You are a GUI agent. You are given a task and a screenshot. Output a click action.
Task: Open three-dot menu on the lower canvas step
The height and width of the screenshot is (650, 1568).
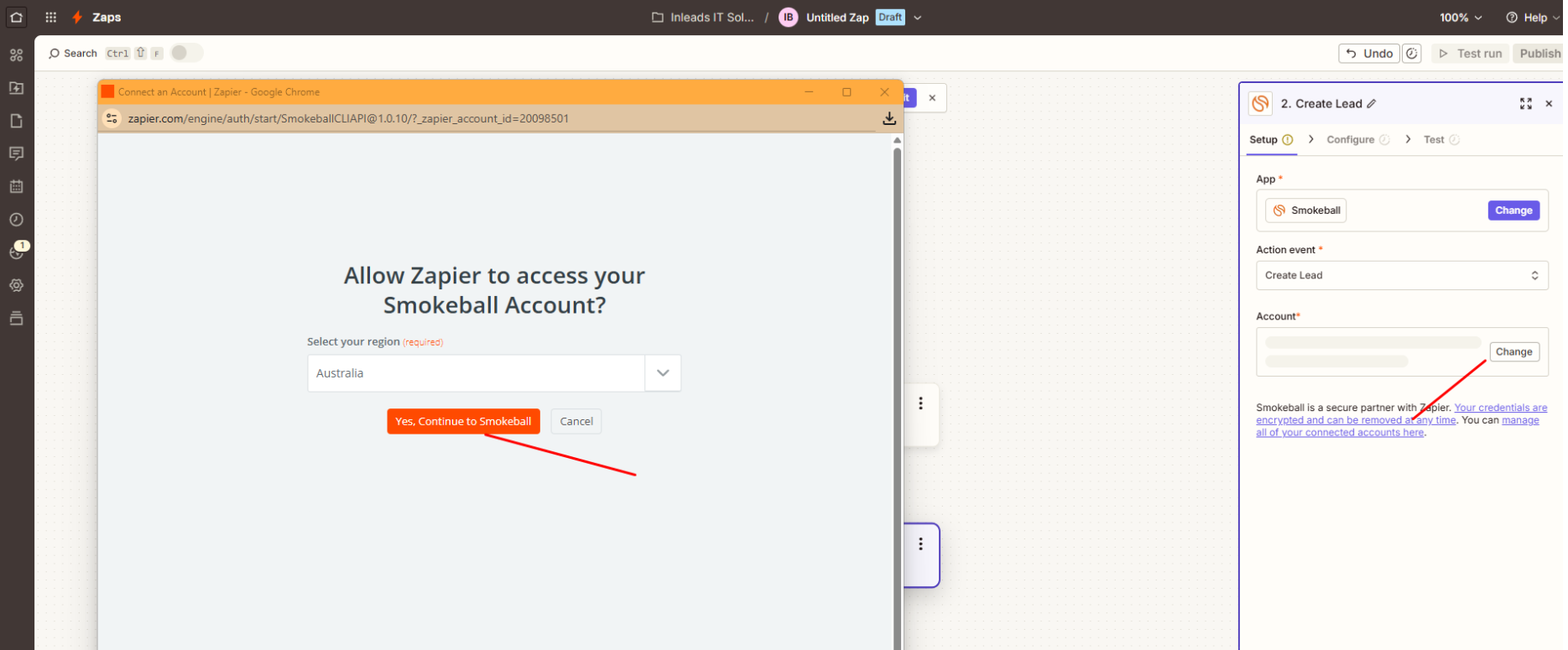tap(920, 544)
